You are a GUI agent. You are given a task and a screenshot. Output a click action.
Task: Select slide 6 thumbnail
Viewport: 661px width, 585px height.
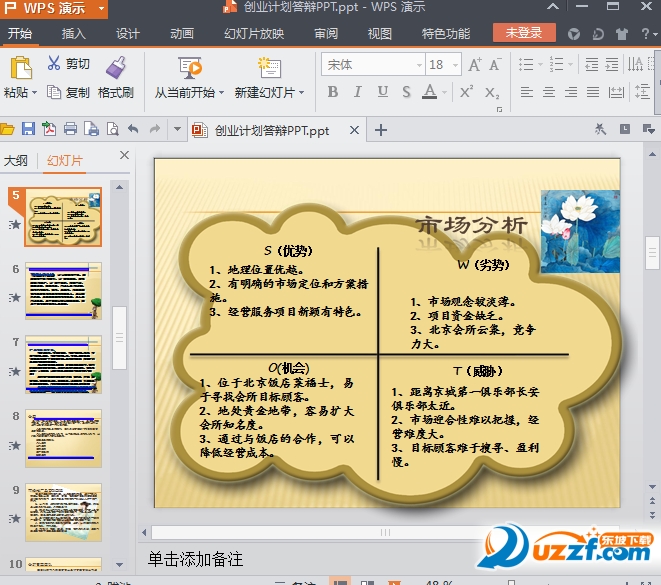[x=63, y=291]
